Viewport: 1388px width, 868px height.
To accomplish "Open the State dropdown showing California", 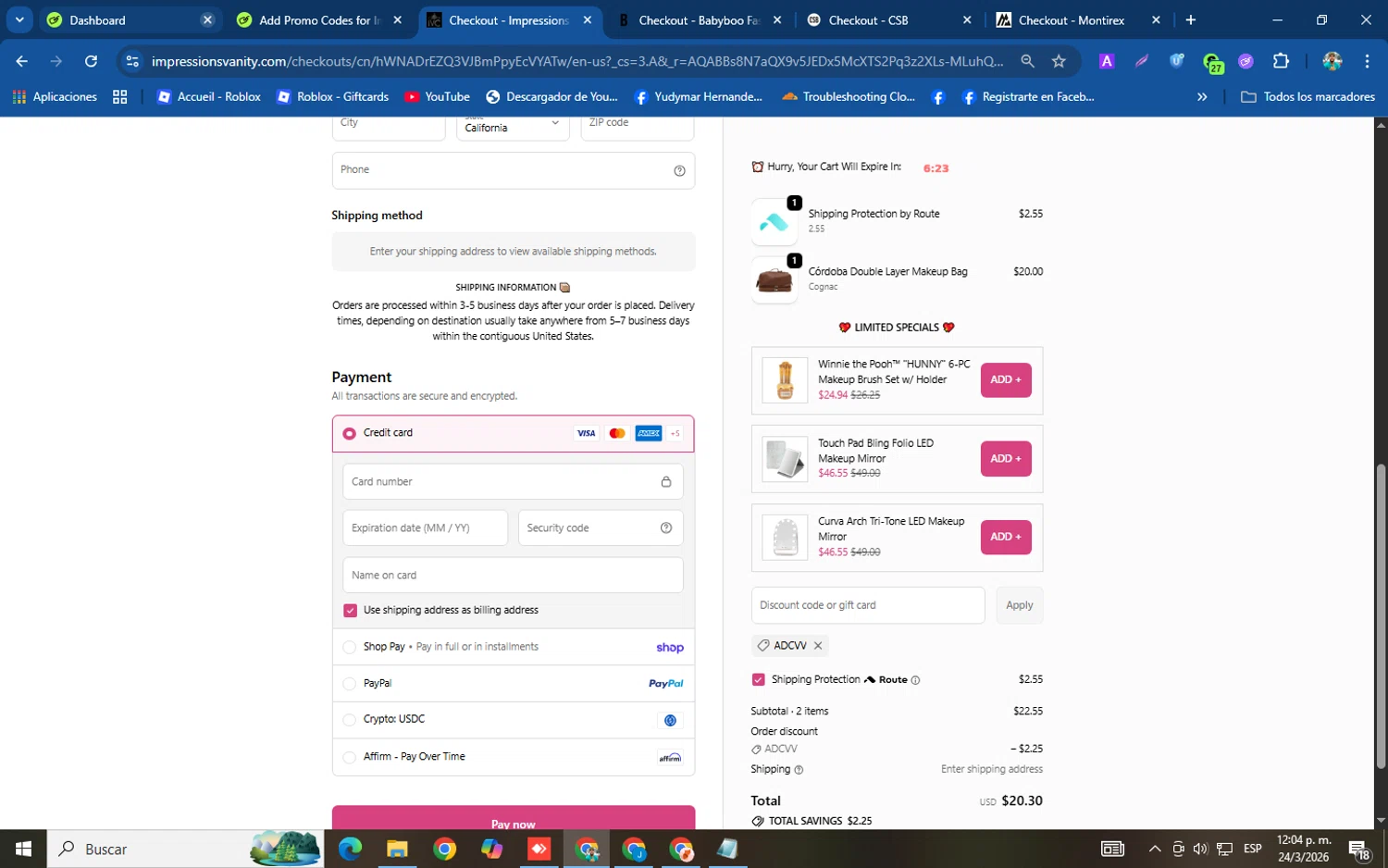I will coord(513,125).
